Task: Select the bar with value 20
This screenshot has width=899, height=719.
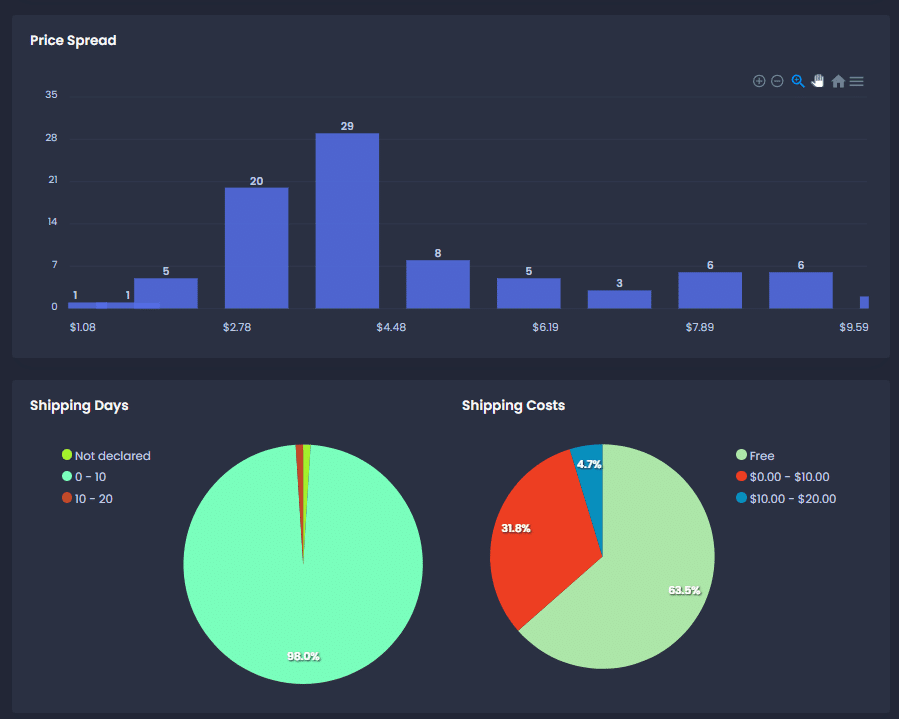Action: (256, 248)
